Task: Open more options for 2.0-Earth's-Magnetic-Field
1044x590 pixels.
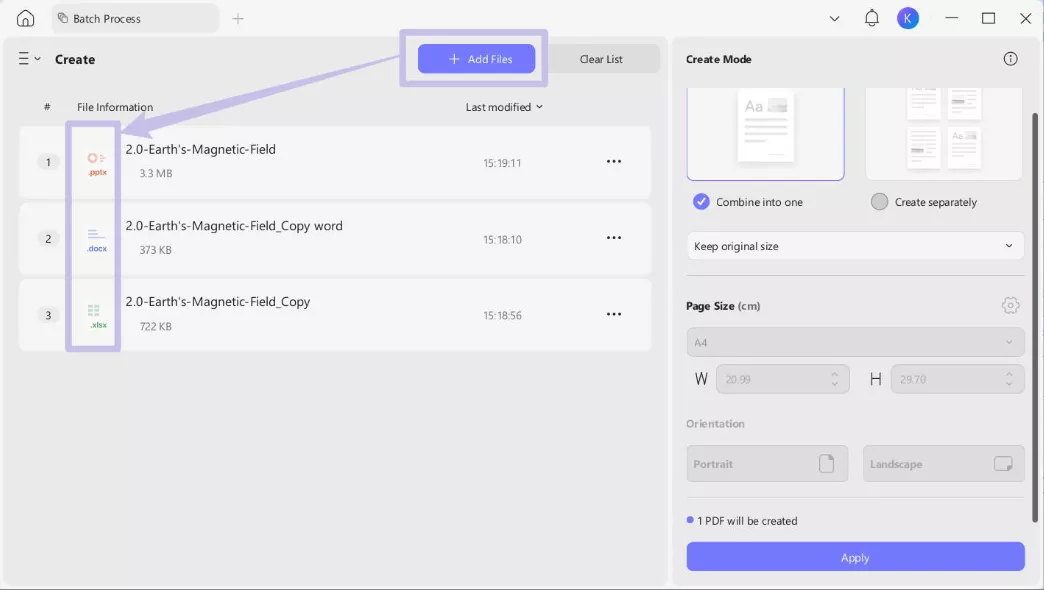Action: point(614,162)
